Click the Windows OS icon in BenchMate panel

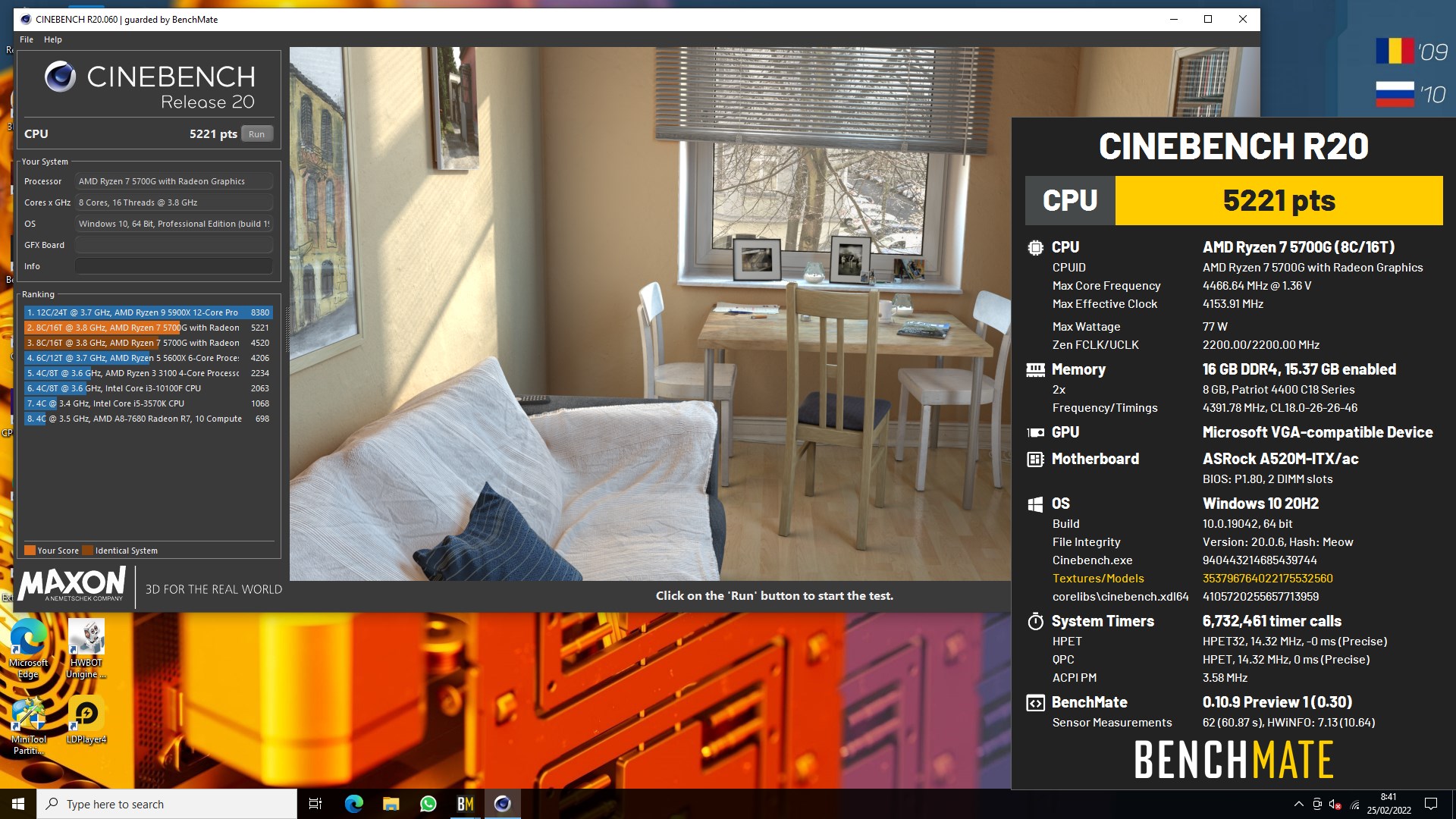point(1035,504)
